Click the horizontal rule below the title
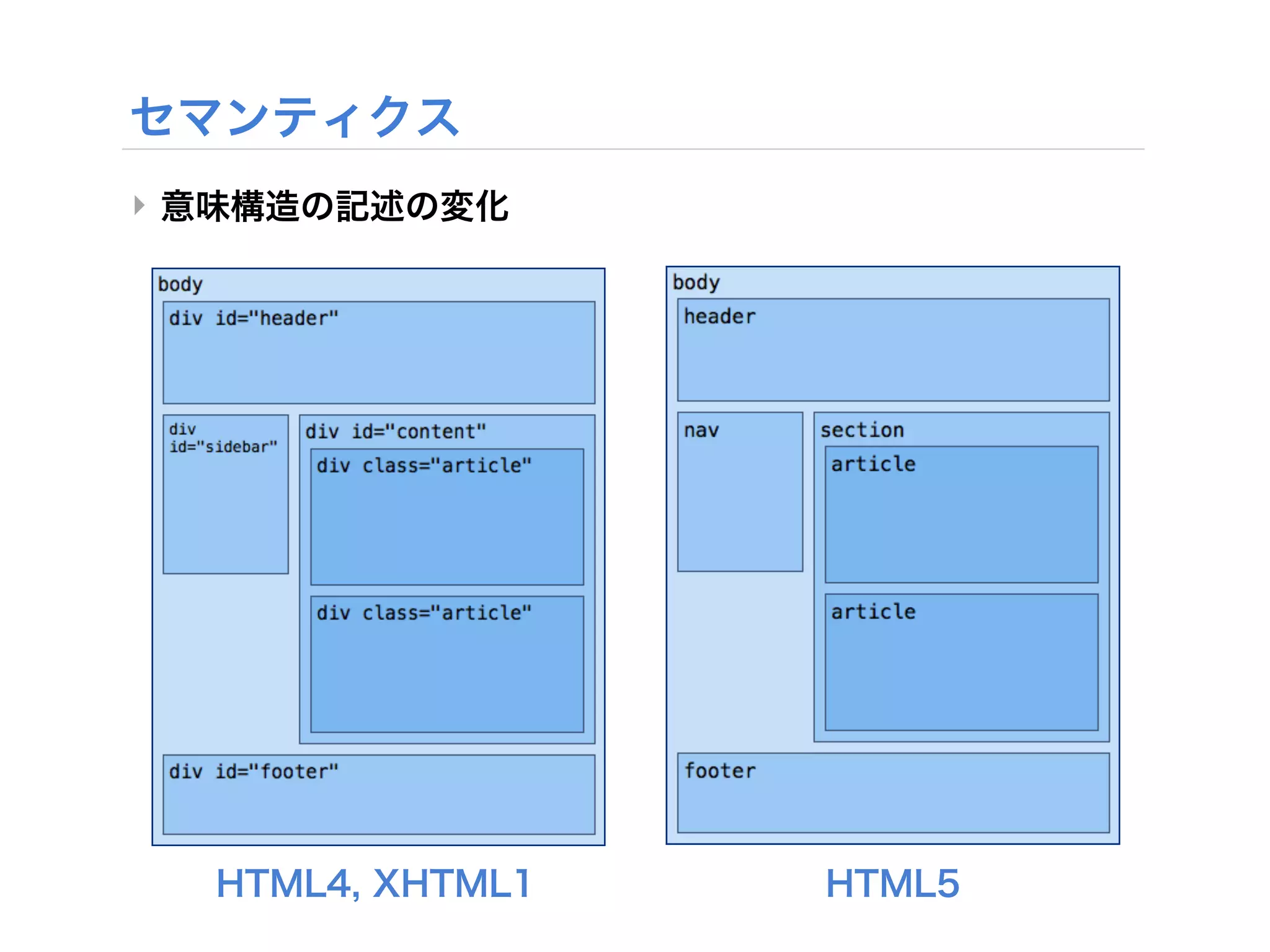The width and height of the screenshot is (1270, 952). [633, 149]
